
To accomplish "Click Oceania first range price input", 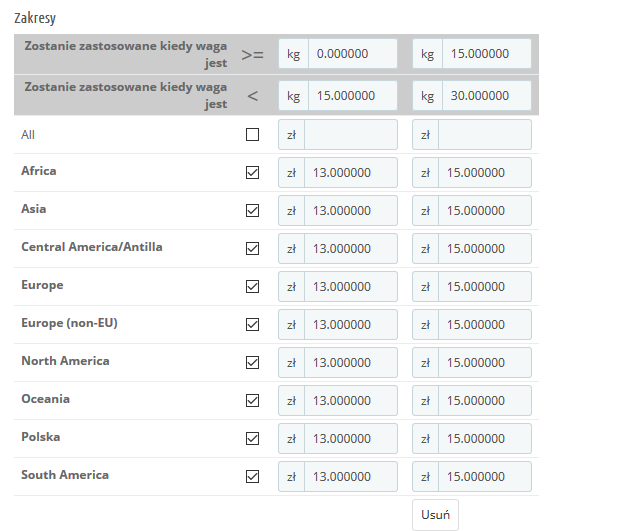I will click(x=350, y=401).
